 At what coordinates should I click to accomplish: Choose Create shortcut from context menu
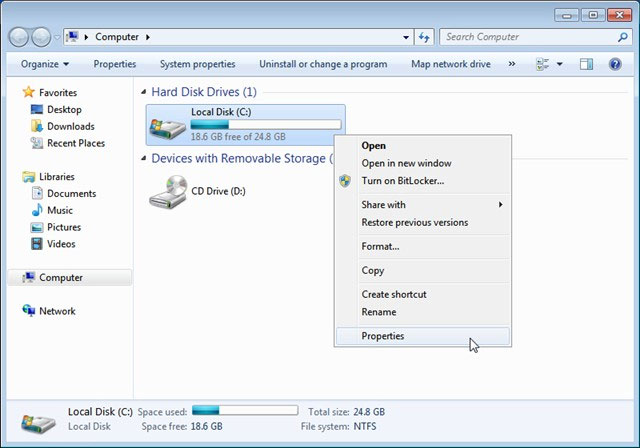pyautogui.click(x=423, y=294)
